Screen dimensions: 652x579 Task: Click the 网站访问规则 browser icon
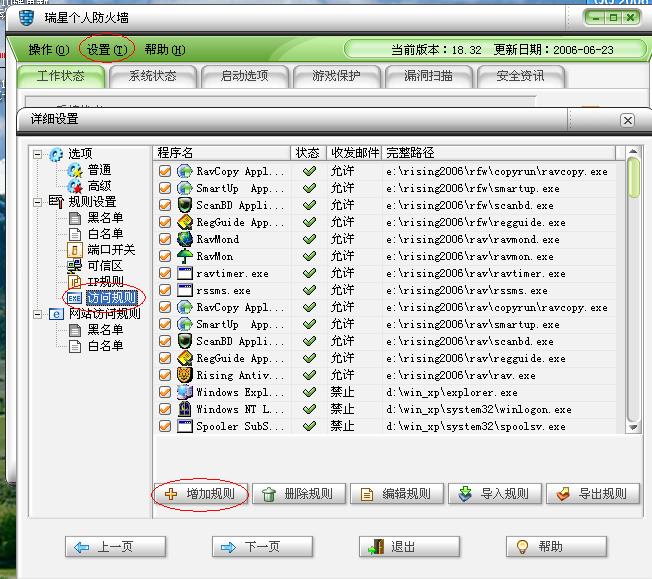56,314
